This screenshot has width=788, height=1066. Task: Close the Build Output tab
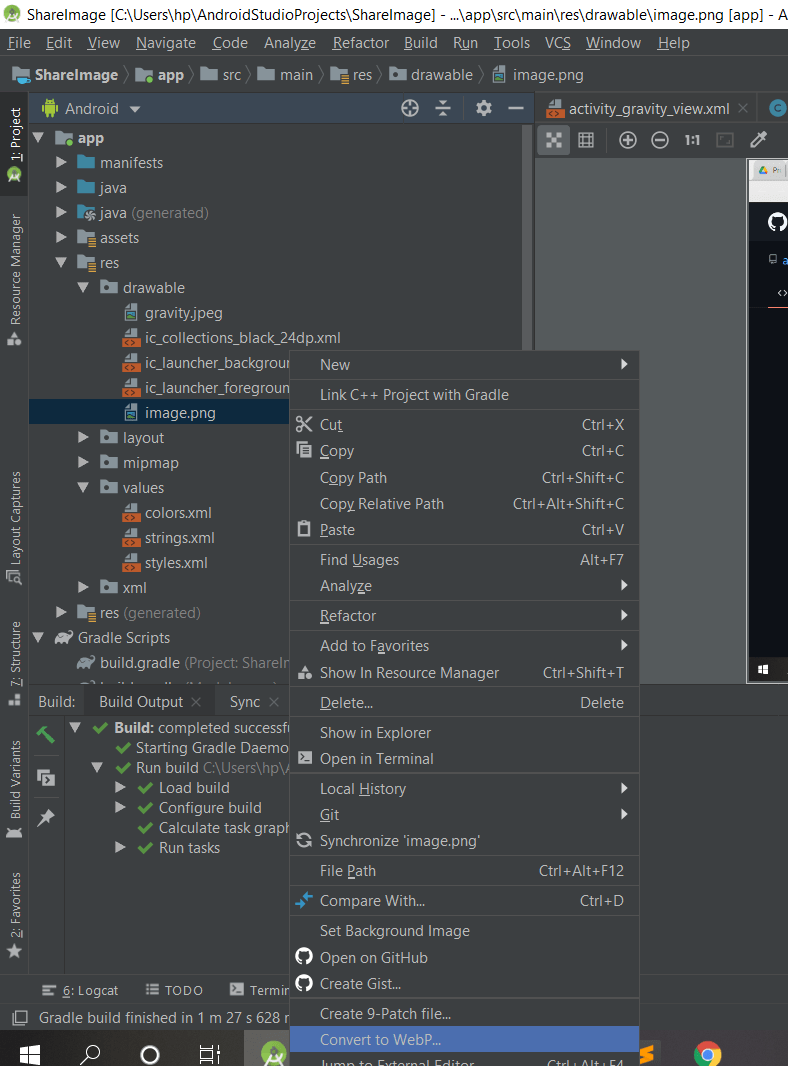click(x=196, y=702)
